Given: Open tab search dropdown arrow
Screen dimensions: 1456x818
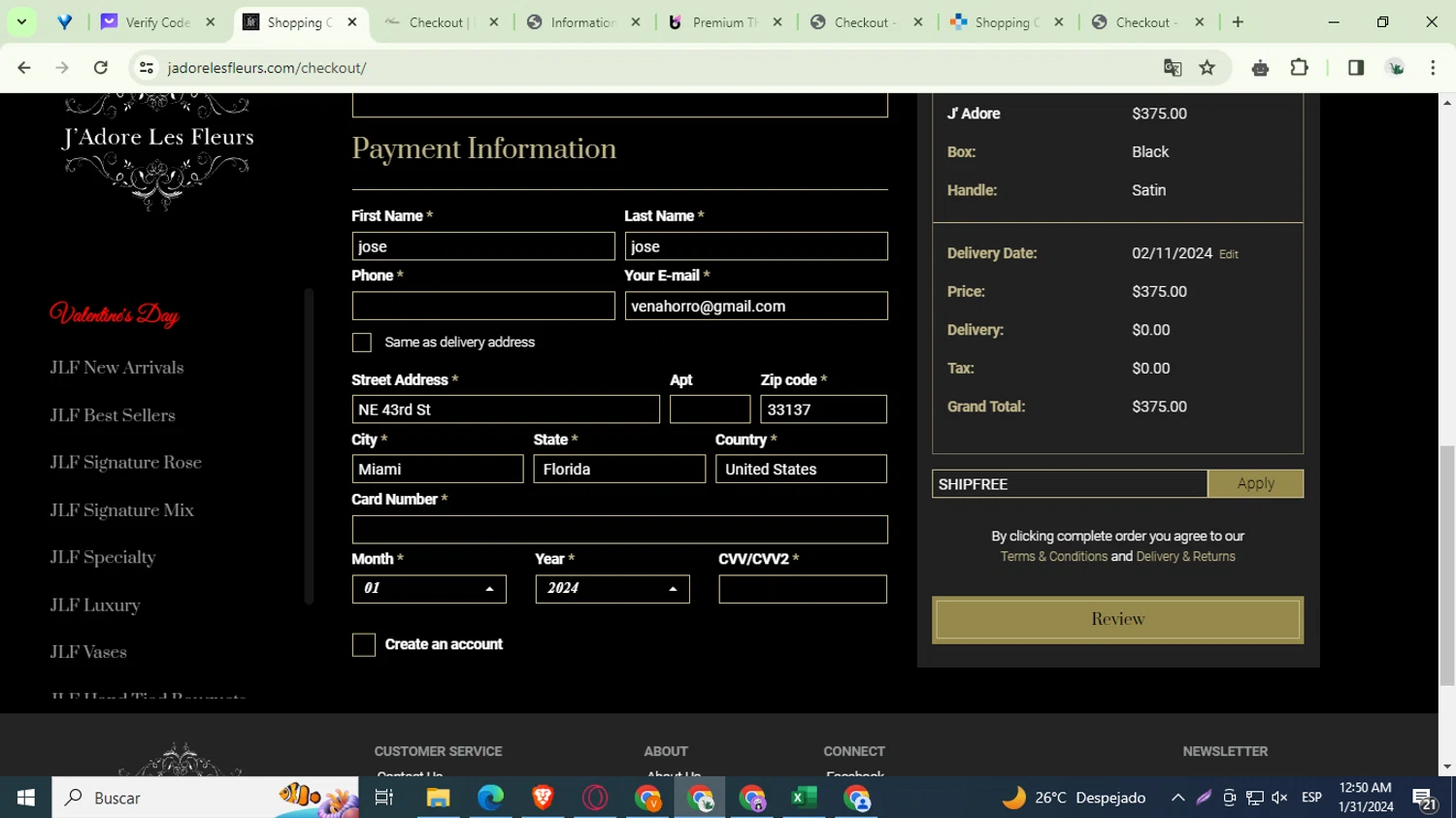Looking at the screenshot, I should tap(21, 22).
